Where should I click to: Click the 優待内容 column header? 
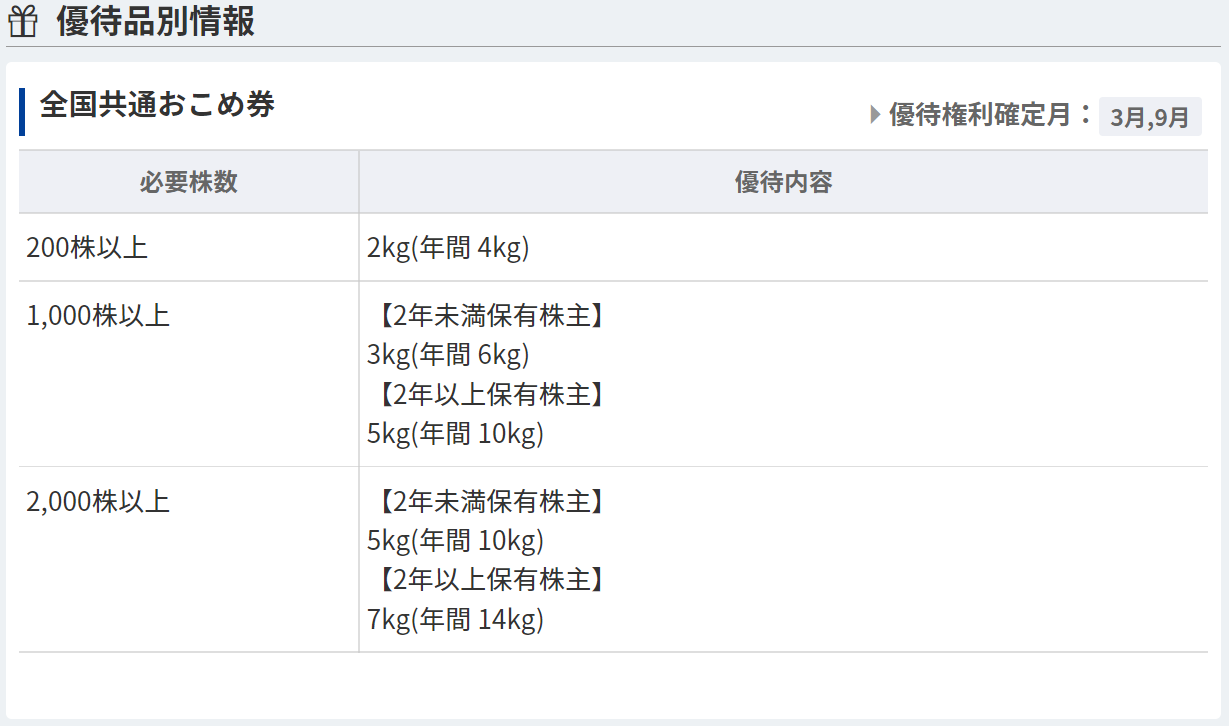click(783, 182)
